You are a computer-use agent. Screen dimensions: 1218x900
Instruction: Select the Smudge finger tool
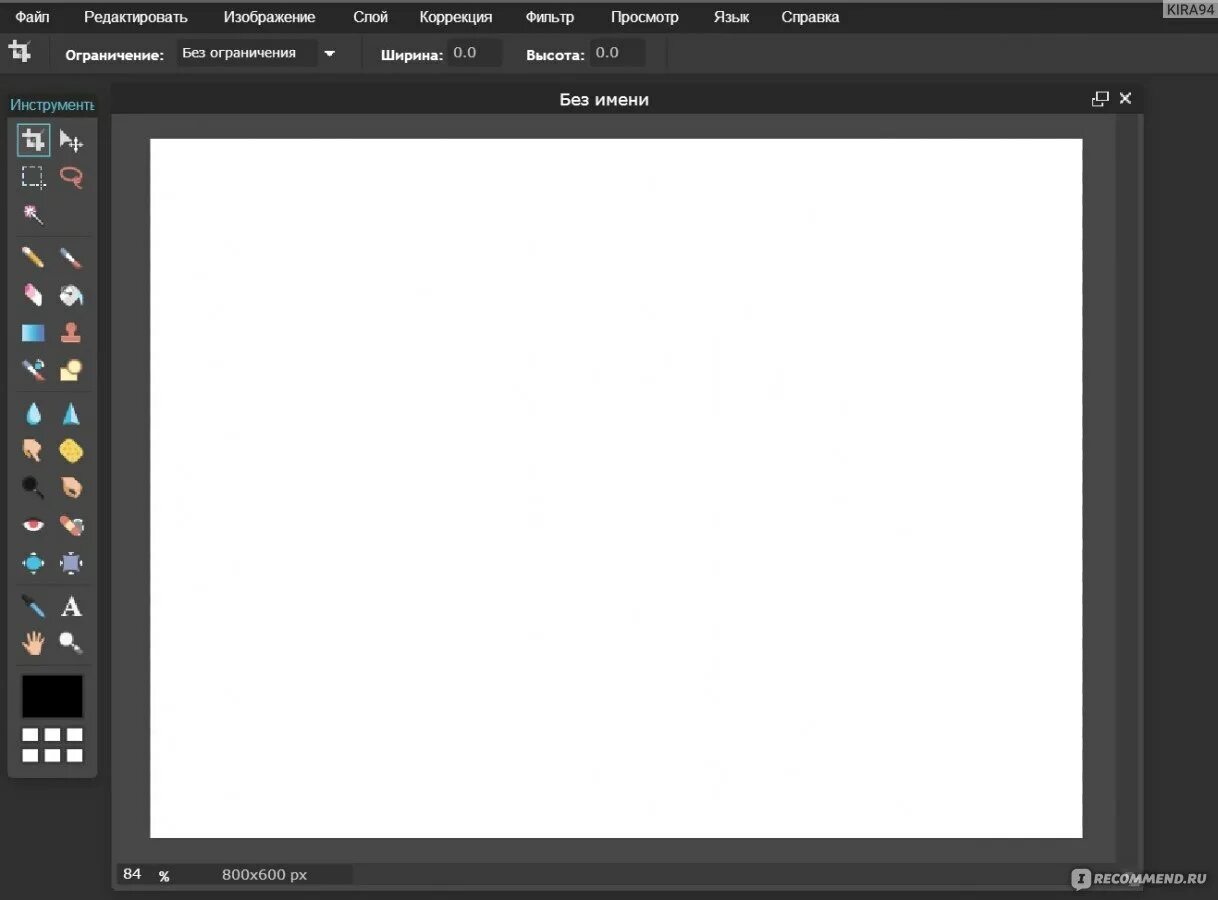pyautogui.click(x=33, y=451)
